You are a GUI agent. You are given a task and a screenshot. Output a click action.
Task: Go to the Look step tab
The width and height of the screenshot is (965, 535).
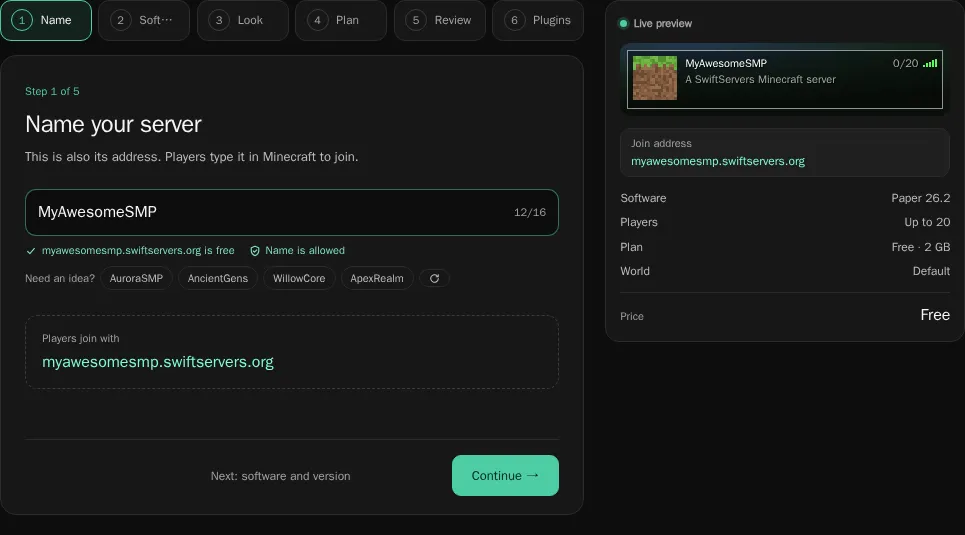click(242, 20)
